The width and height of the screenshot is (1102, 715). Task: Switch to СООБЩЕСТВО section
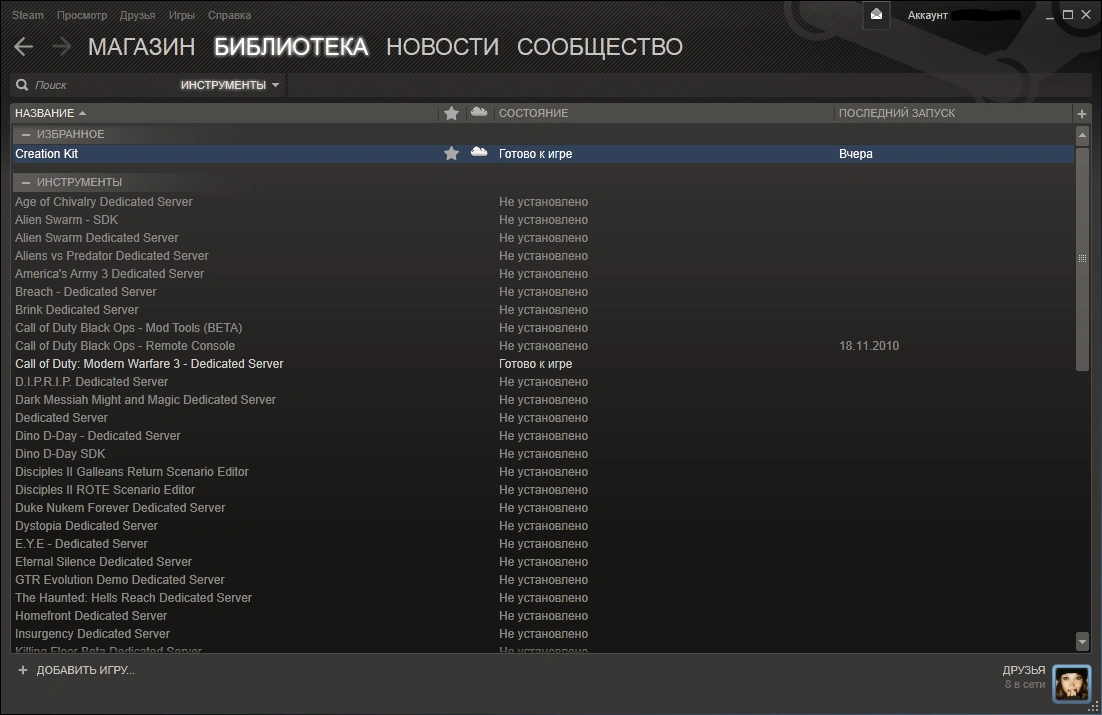(599, 46)
